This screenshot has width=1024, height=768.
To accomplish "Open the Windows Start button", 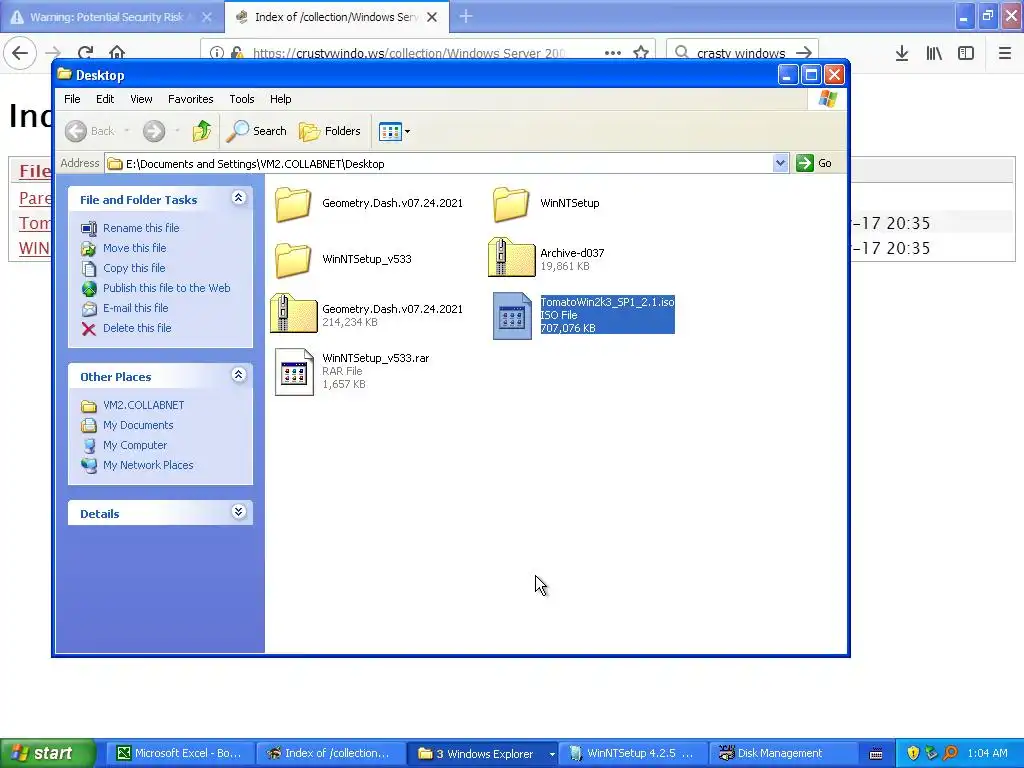I will 48,754.
